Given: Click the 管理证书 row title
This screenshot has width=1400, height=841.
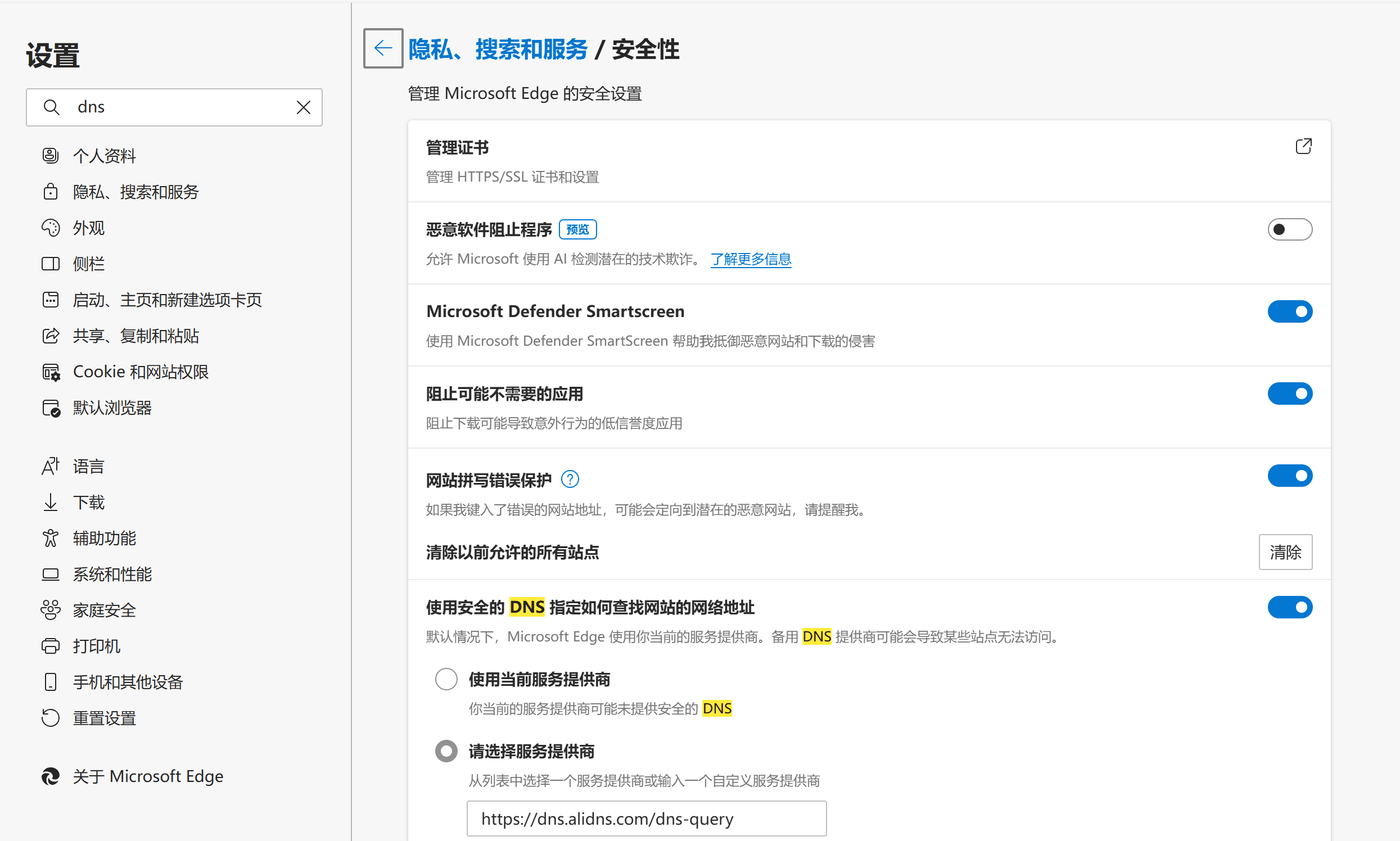Looking at the screenshot, I should click(457, 148).
